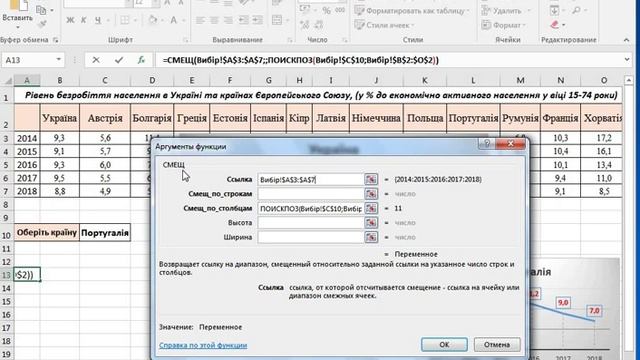This screenshot has height=360, width=640.
Task: Click the font color A icon
Action: (x=173, y=20)
